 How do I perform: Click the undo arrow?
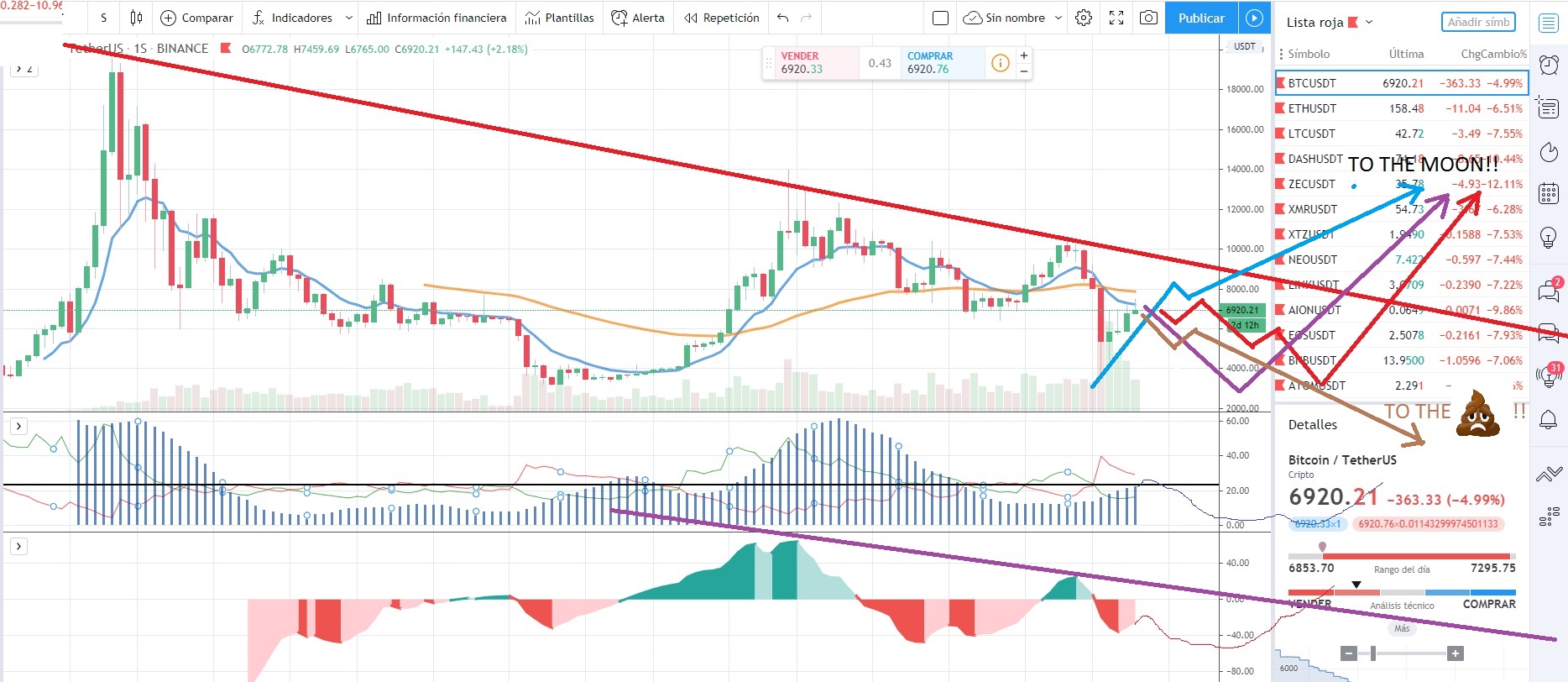(783, 18)
